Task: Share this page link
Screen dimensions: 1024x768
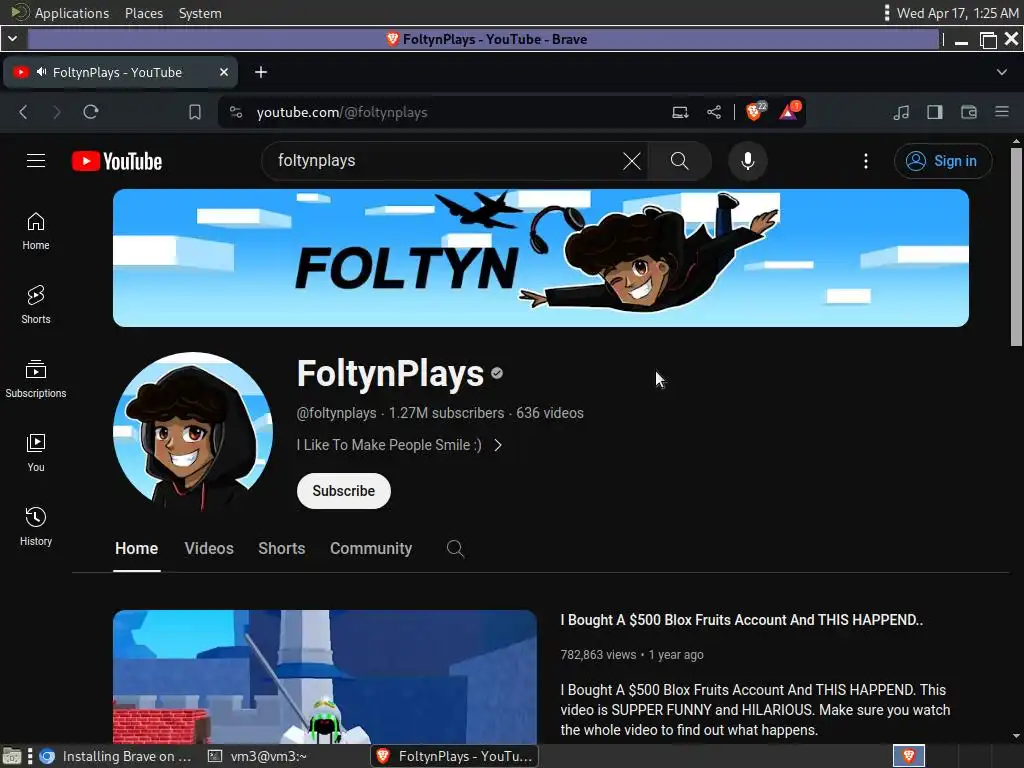Action: 714,112
